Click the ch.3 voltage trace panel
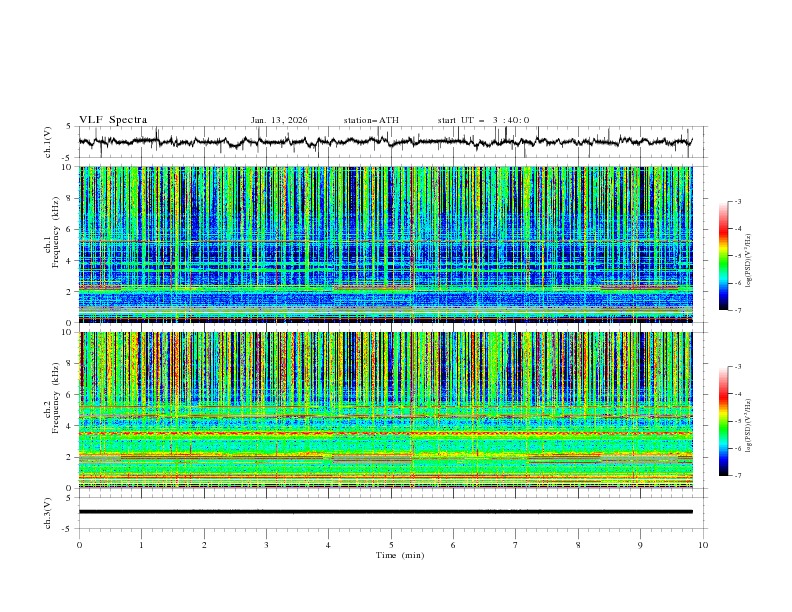 391,511
